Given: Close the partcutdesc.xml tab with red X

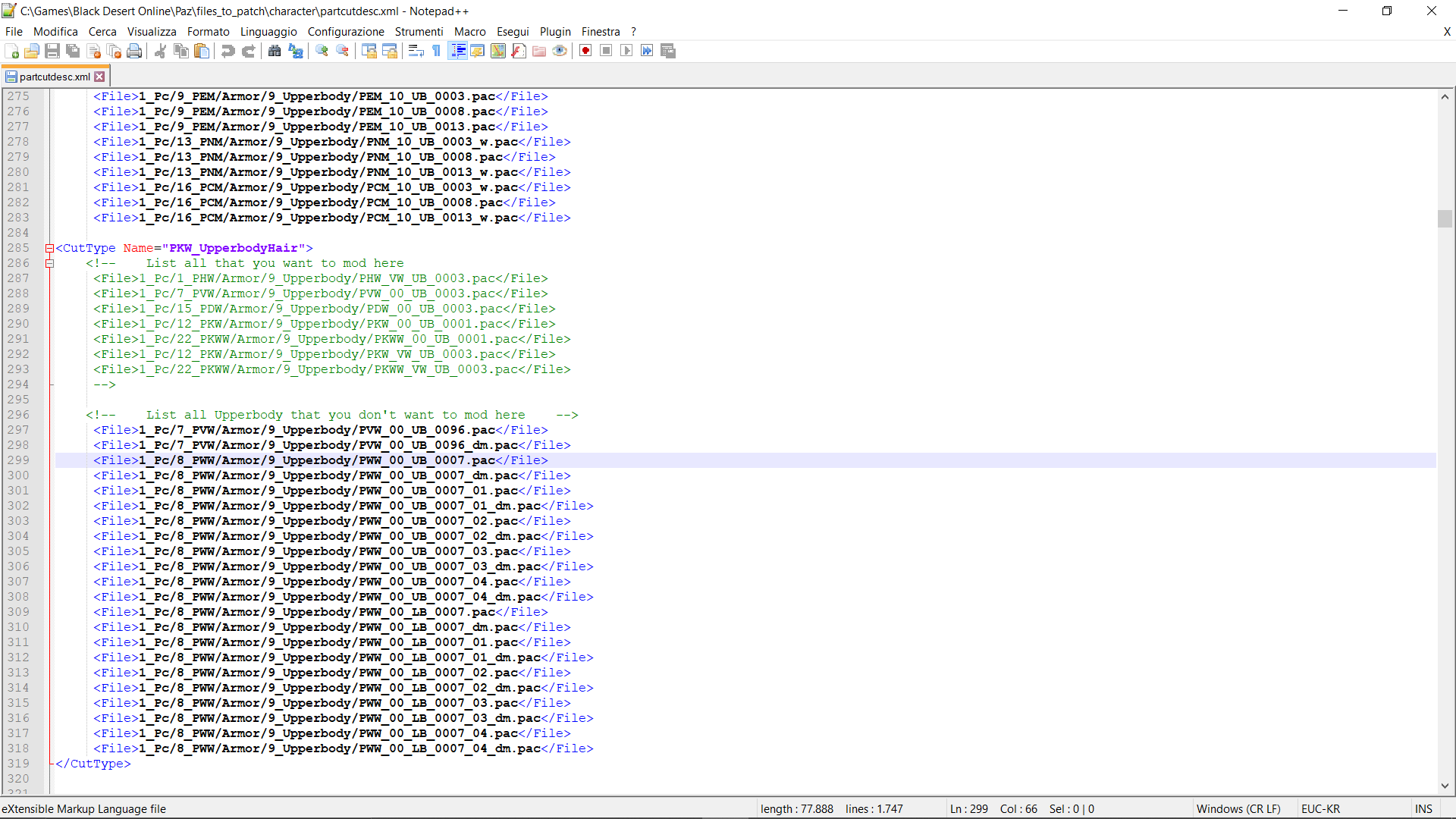Looking at the screenshot, I should [99, 77].
